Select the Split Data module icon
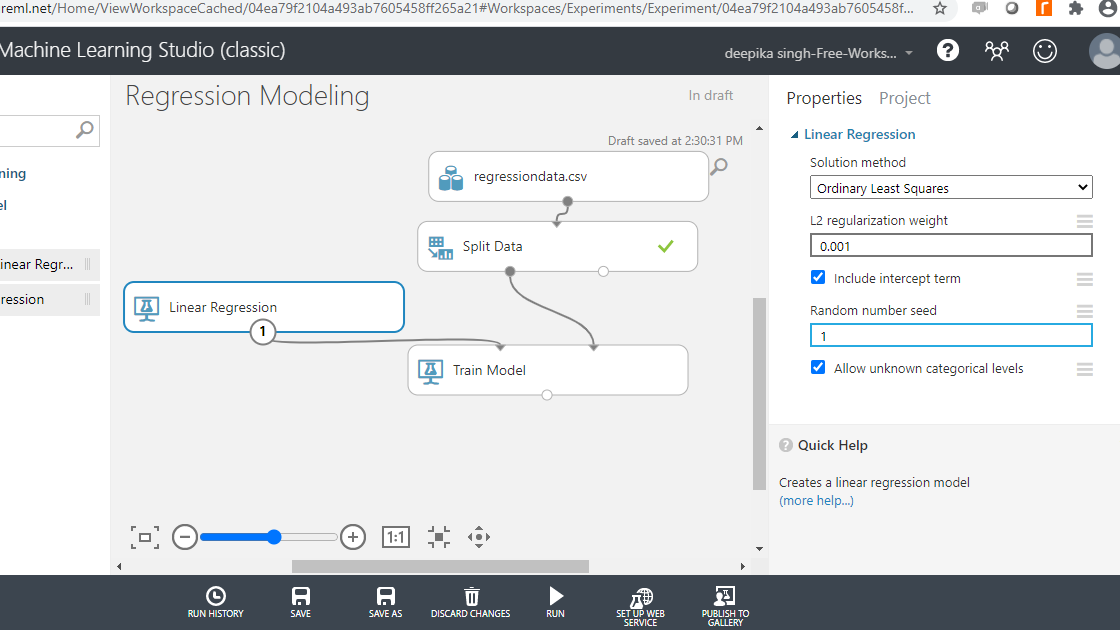 [x=440, y=247]
